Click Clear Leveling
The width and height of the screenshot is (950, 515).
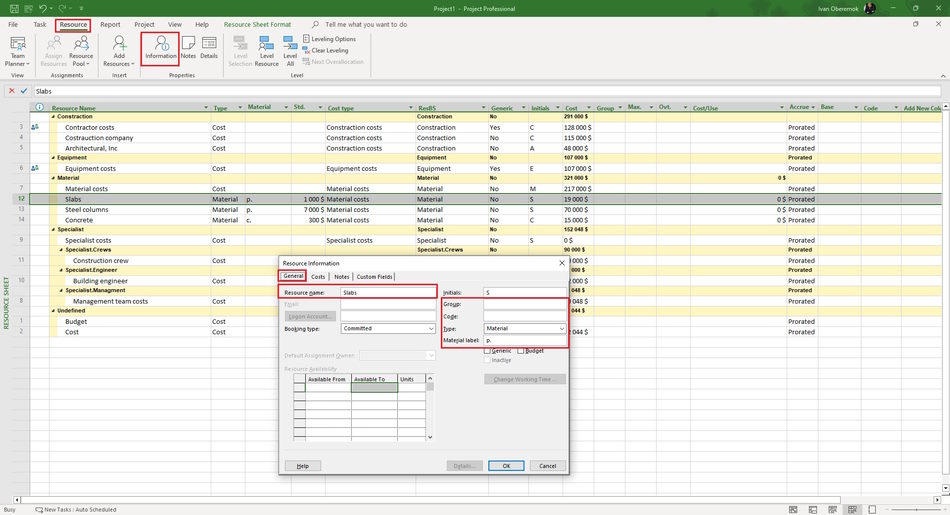325,50
